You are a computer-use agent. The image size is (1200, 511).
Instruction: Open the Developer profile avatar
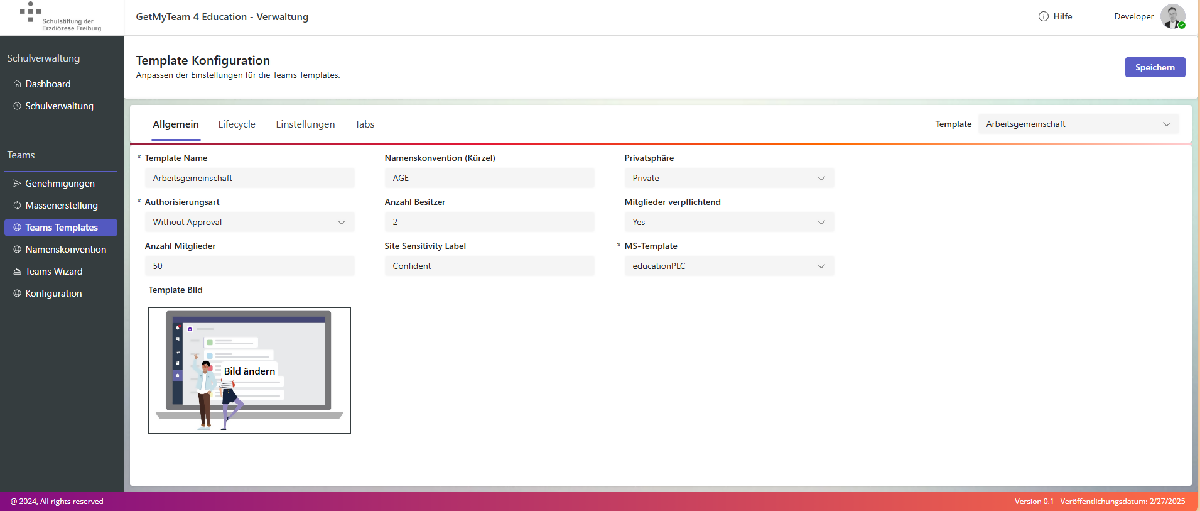pyautogui.click(x=1172, y=16)
